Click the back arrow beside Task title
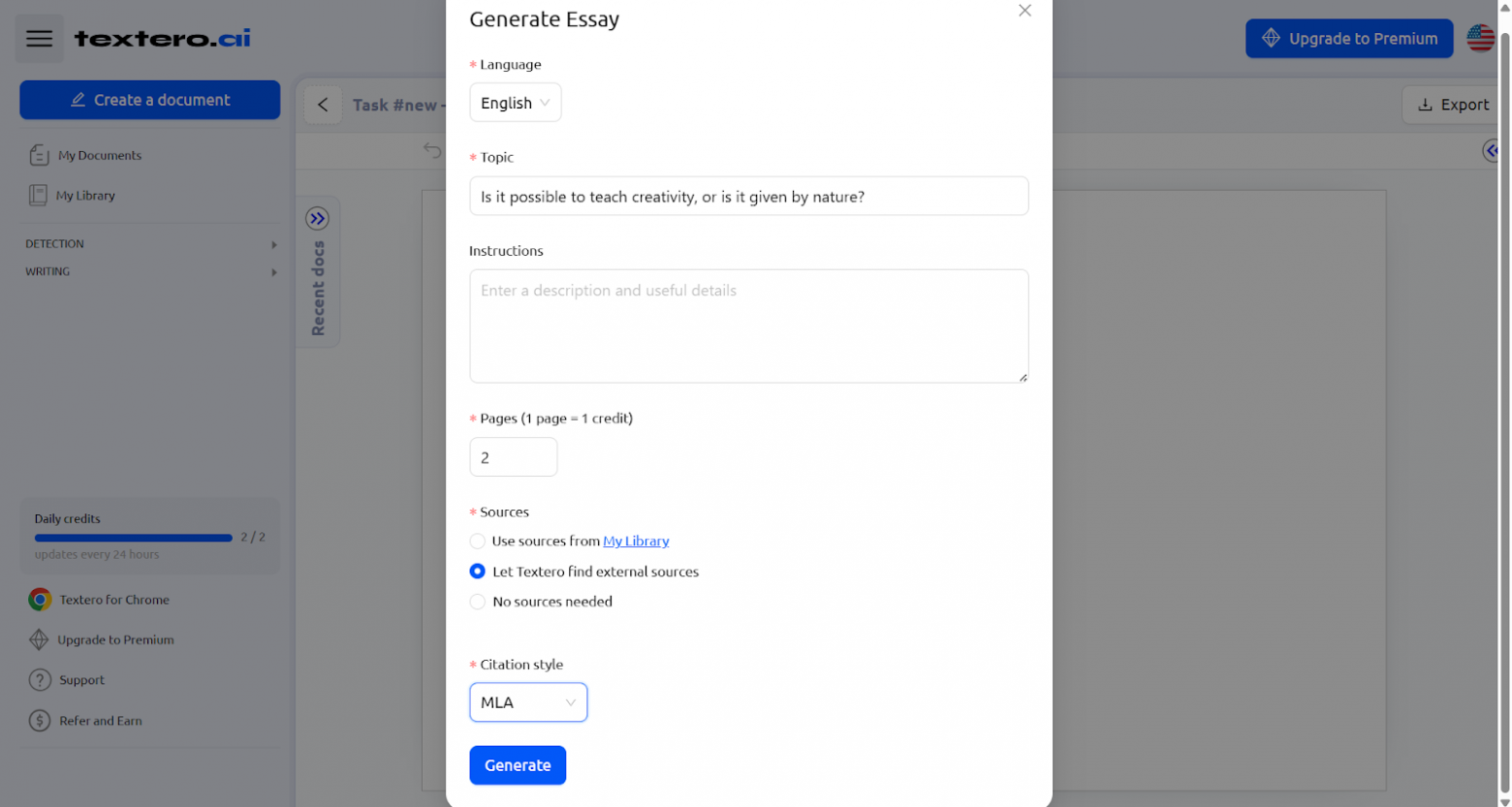Image resolution: width=1512 pixels, height=807 pixels. coord(323,105)
